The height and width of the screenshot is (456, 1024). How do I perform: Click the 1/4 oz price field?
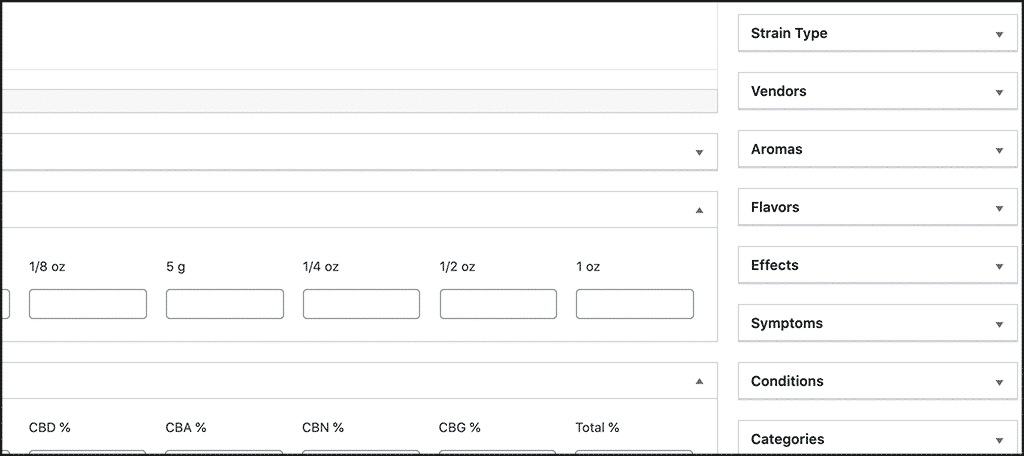(361, 304)
